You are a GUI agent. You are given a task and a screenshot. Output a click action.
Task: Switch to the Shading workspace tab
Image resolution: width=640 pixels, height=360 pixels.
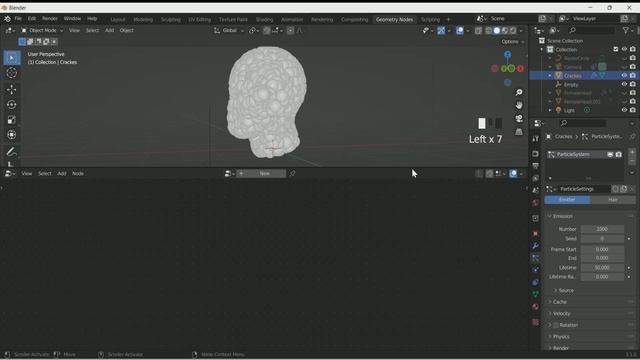(x=264, y=19)
